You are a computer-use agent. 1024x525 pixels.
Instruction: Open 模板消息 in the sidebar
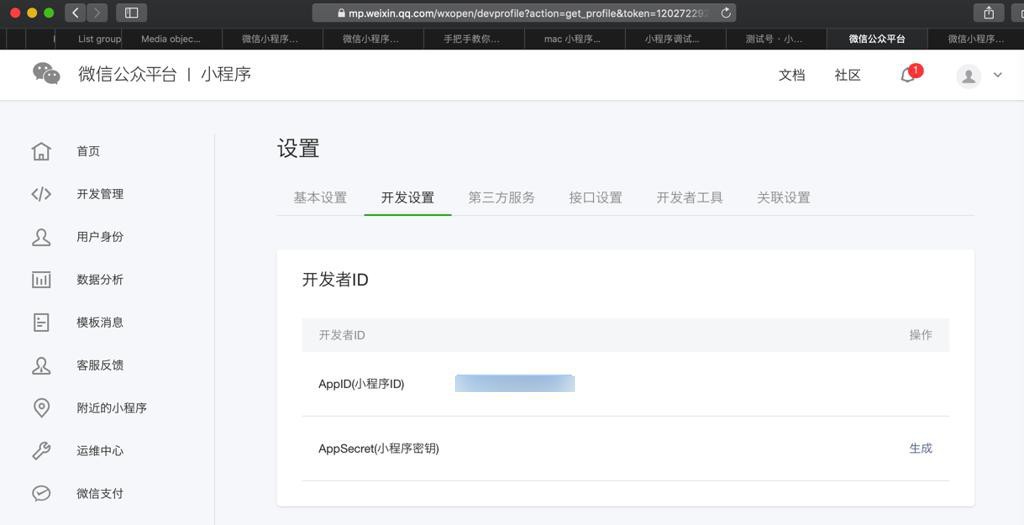coord(100,323)
